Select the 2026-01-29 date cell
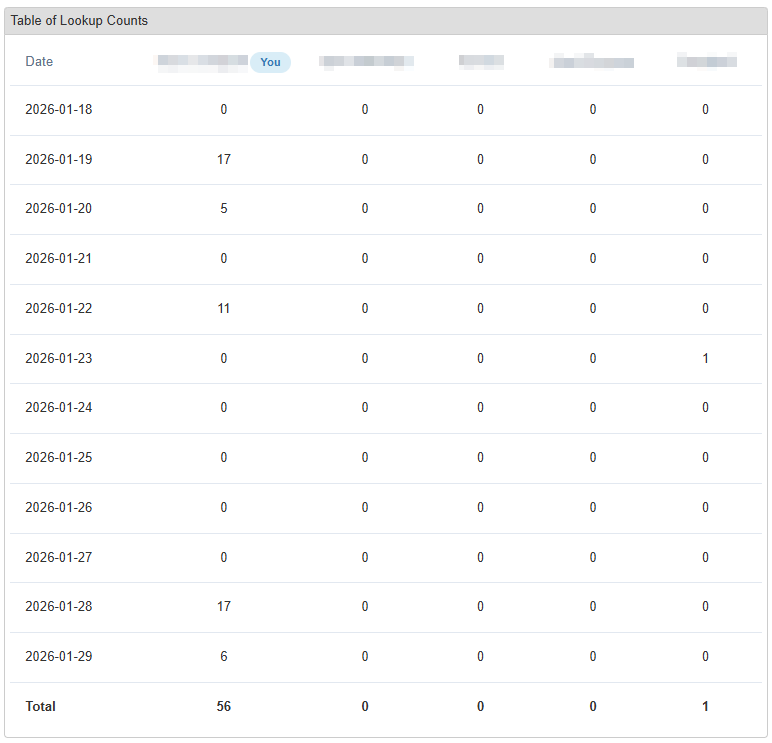Screen dimensions: 772x743 click(x=59, y=656)
